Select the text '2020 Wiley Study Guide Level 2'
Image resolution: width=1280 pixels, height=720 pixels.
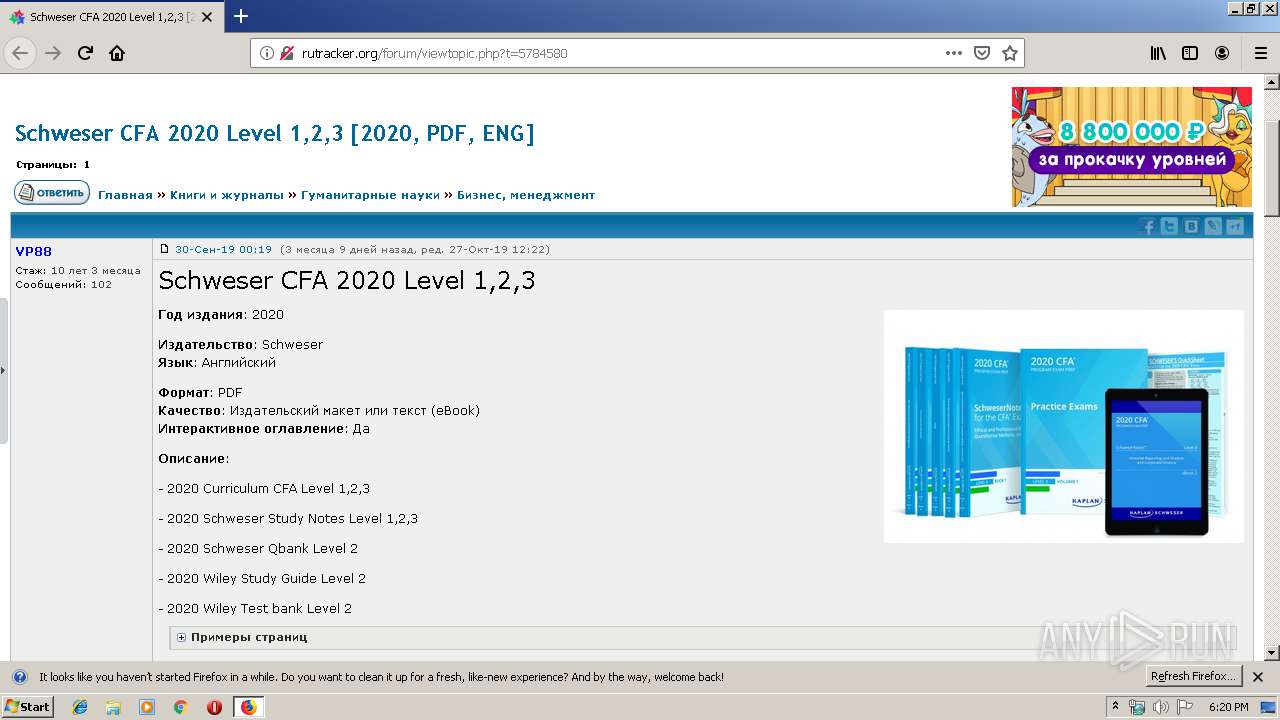coord(266,578)
